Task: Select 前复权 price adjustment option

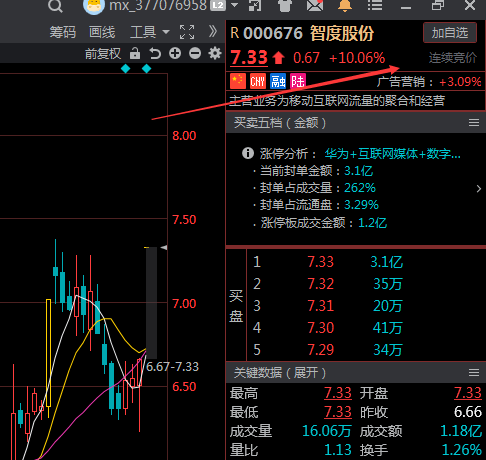Action: click(103, 54)
